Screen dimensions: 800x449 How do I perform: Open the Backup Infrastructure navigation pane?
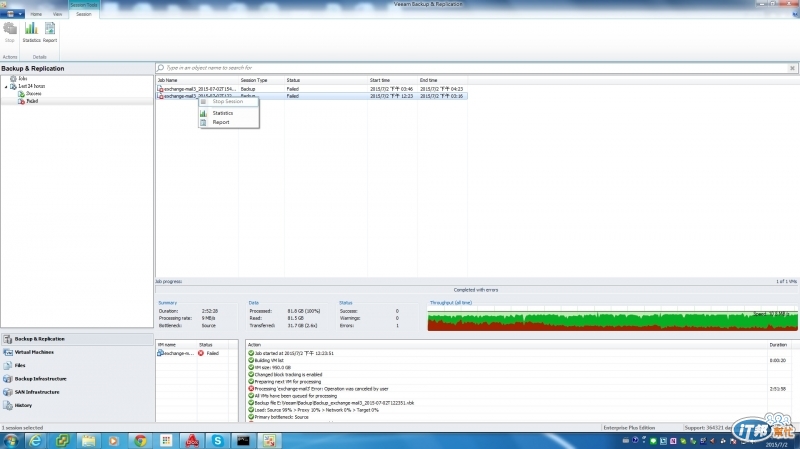point(77,379)
